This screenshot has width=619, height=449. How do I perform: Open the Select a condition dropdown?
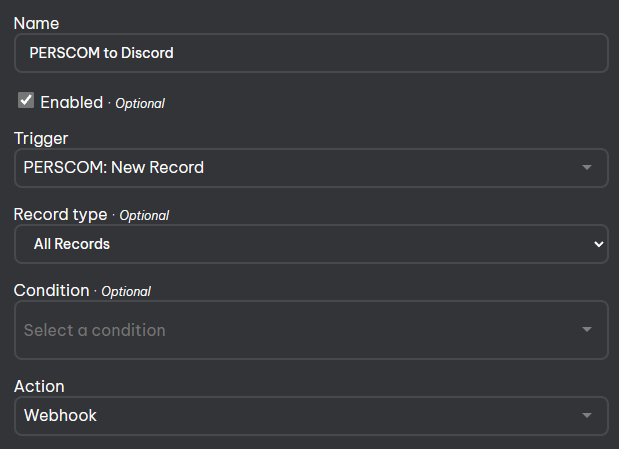pyautogui.click(x=300, y=330)
